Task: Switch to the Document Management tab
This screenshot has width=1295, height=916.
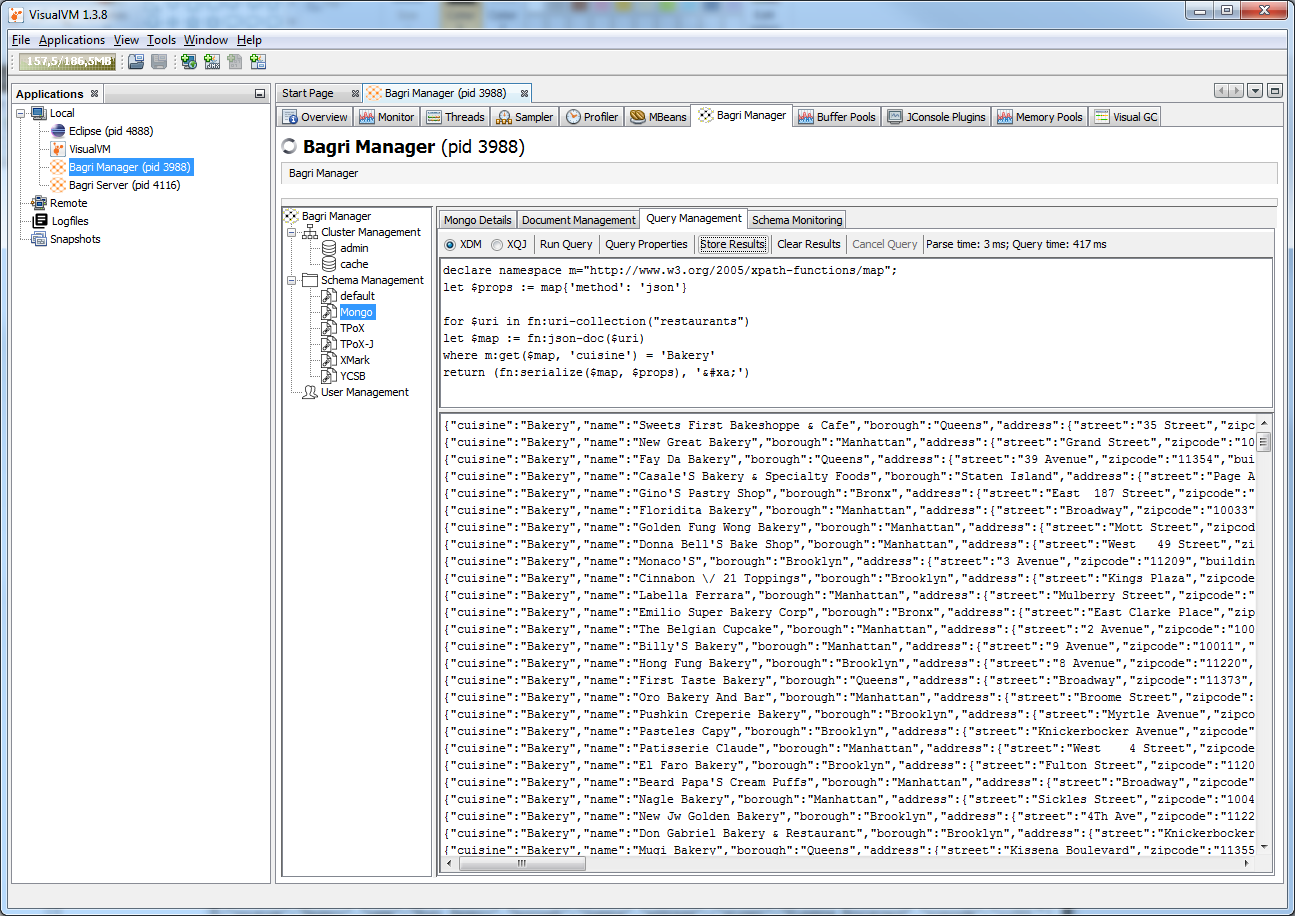Action: click(578, 220)
